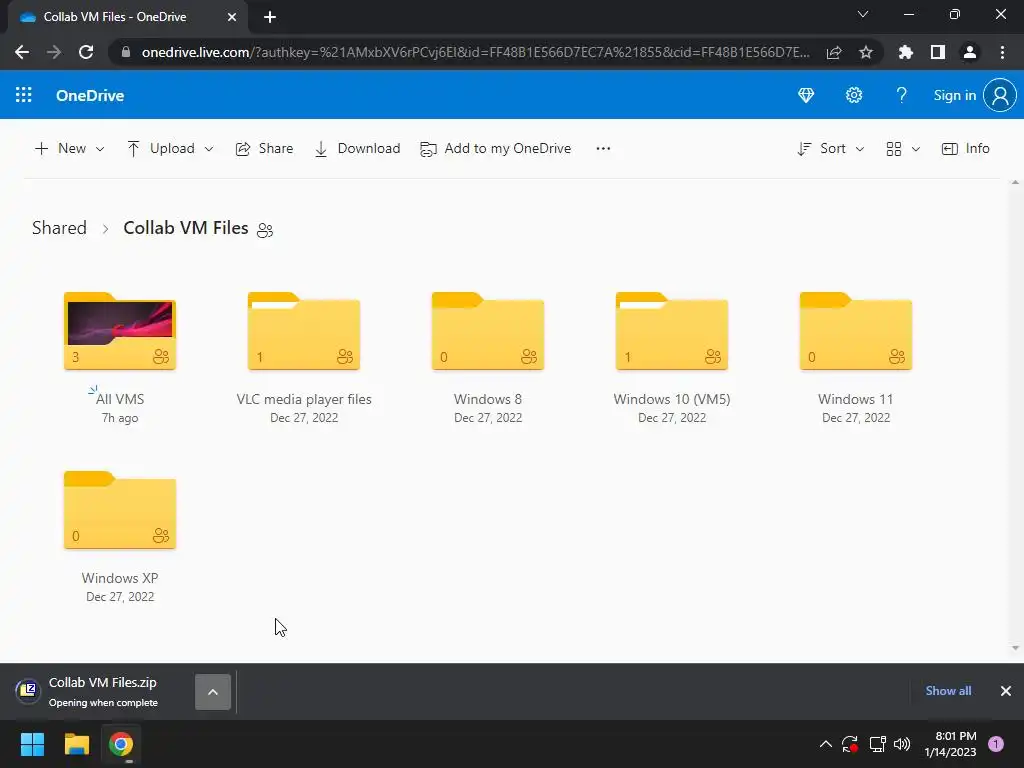
Task: Open the Chrome extensions puzzle icon
Action: [x=906, y=52]
